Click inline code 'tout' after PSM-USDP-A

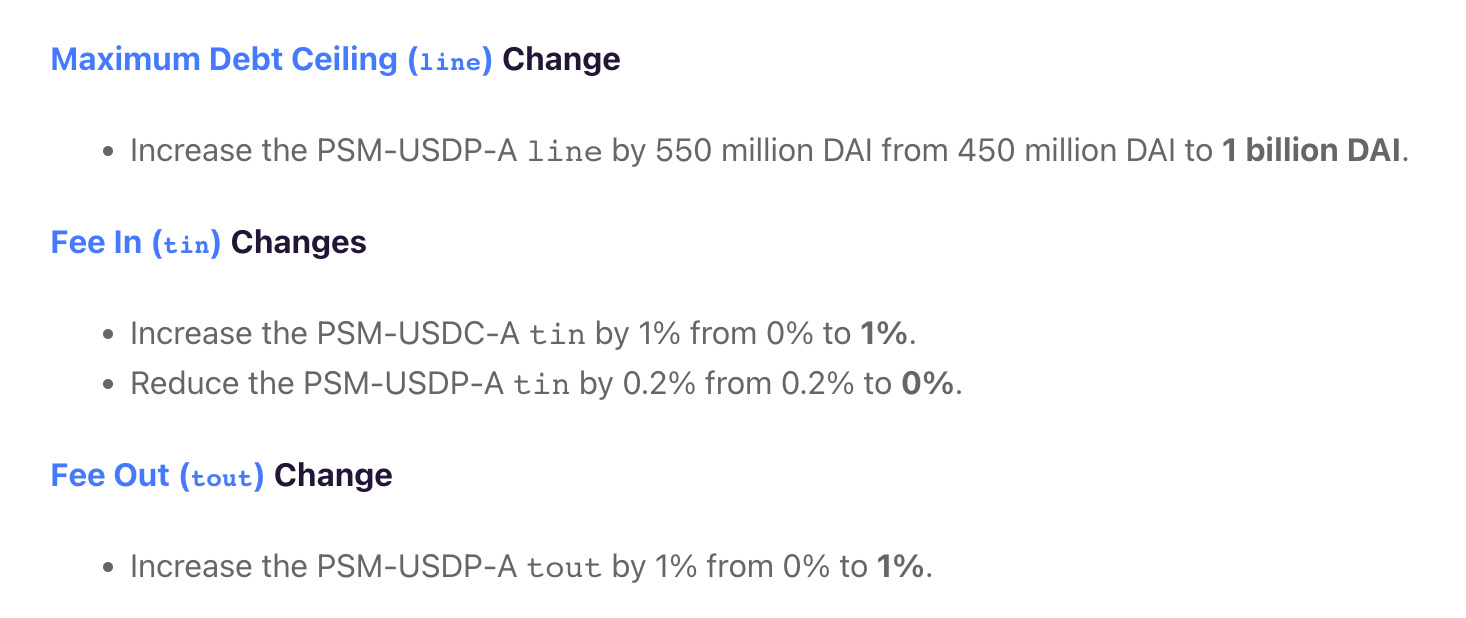pyautogui.click(x=564, y=568)
